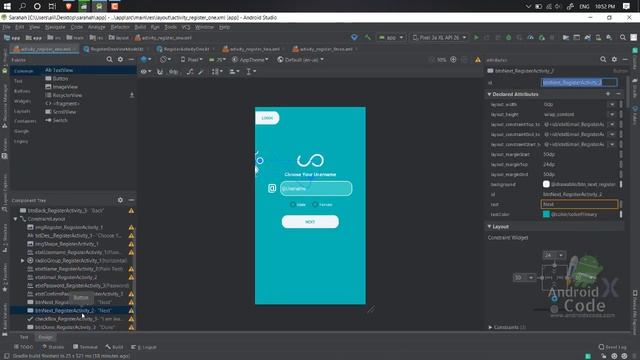Open the Tools menu
640x360 pixels.
(171, 27)
